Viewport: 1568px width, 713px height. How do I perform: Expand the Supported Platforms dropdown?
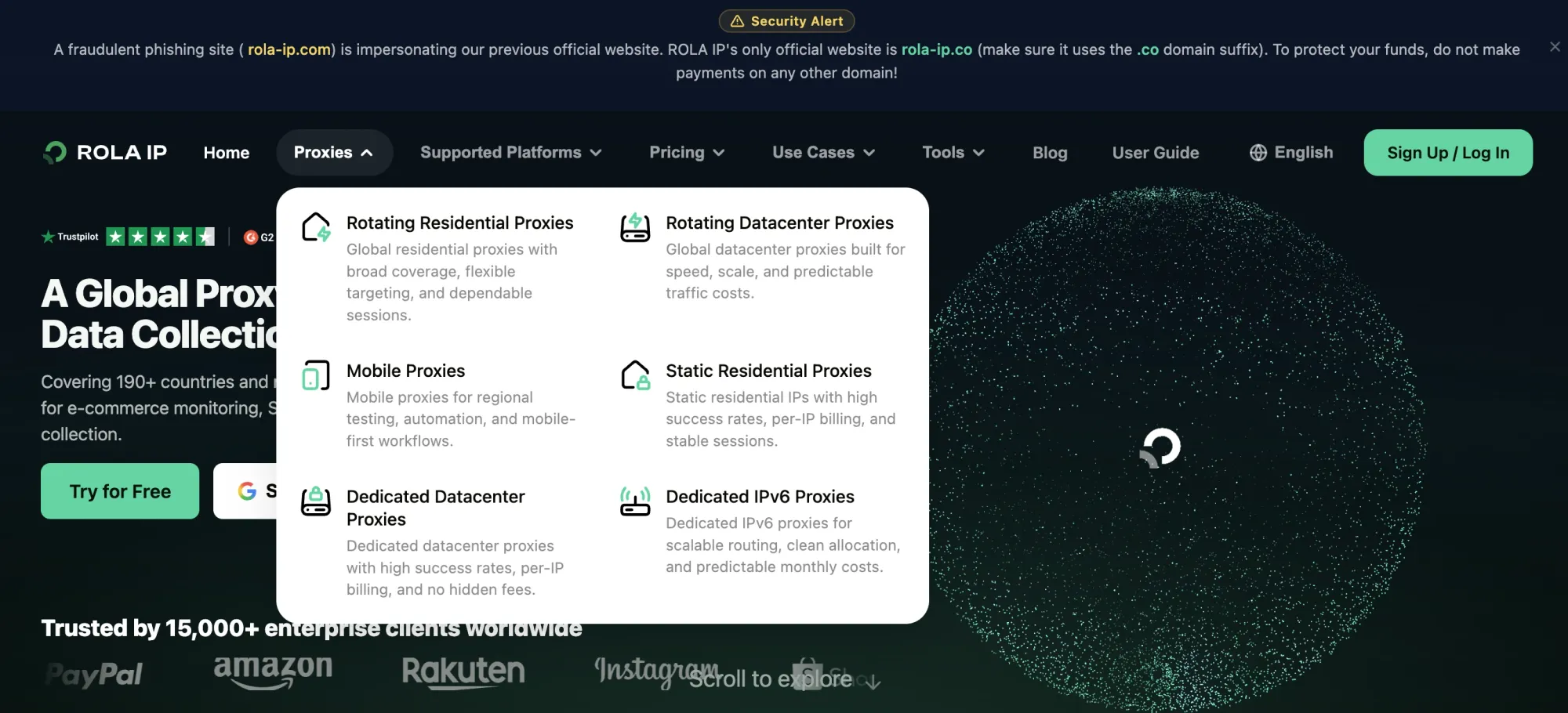coord(510,153)
